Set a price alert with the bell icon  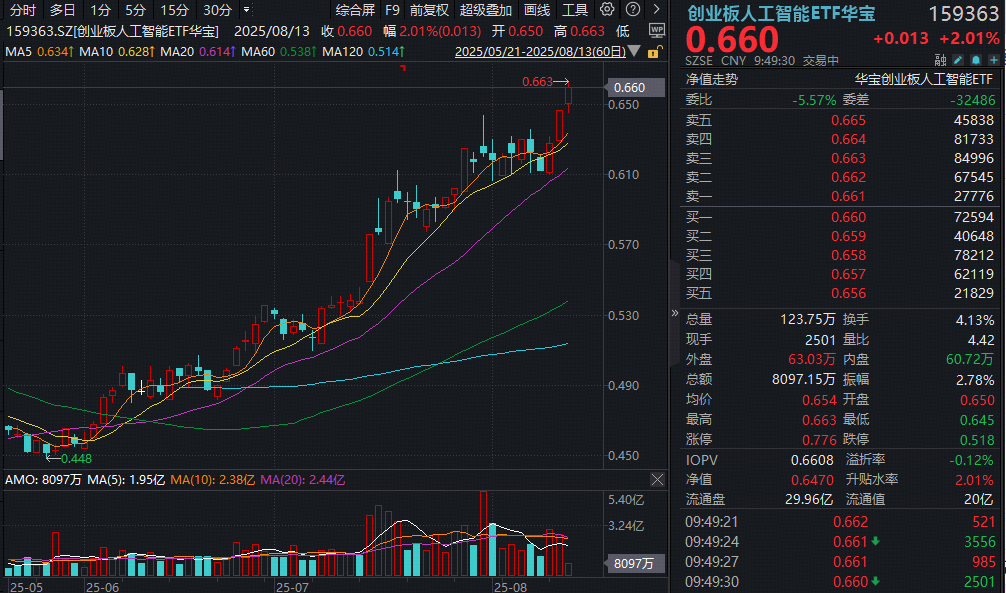click(976, 60)
